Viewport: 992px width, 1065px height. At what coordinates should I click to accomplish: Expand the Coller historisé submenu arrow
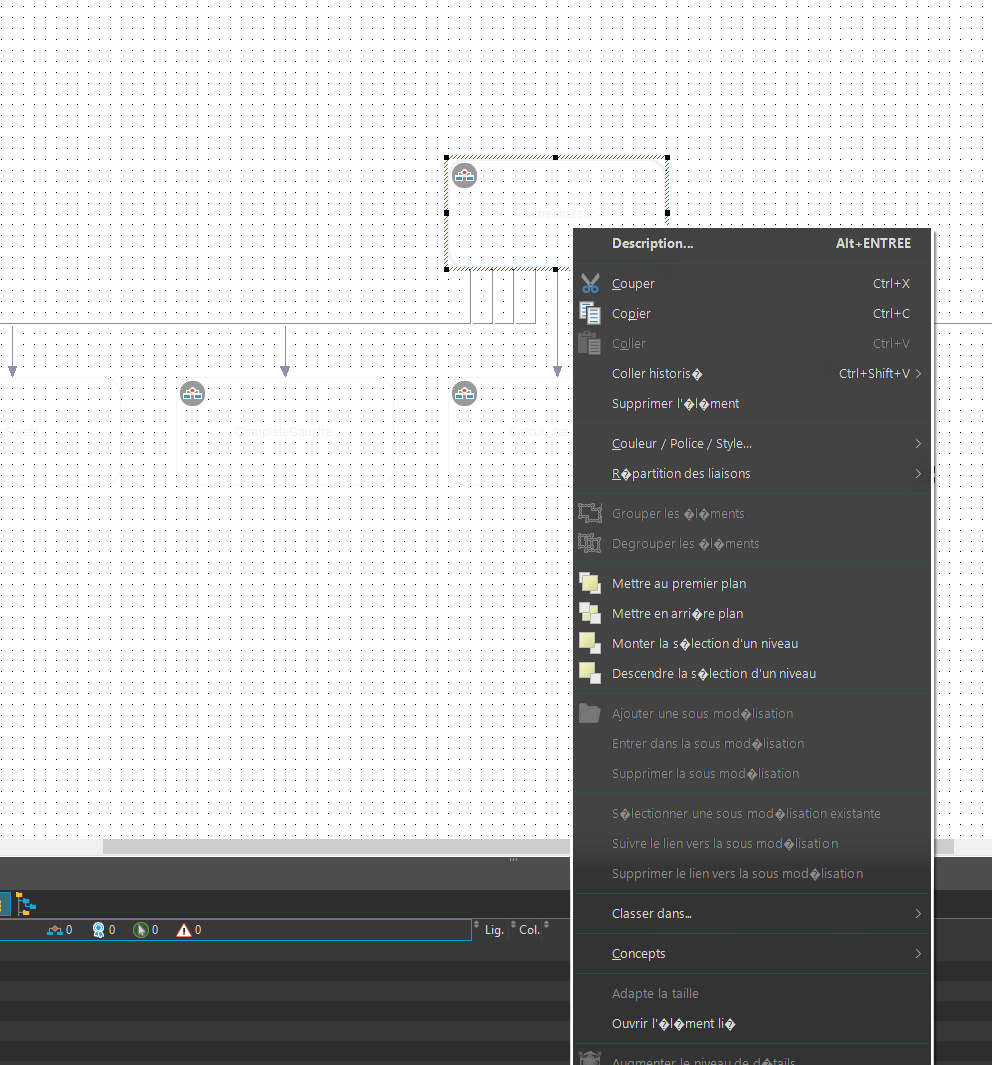click(918, 374)
